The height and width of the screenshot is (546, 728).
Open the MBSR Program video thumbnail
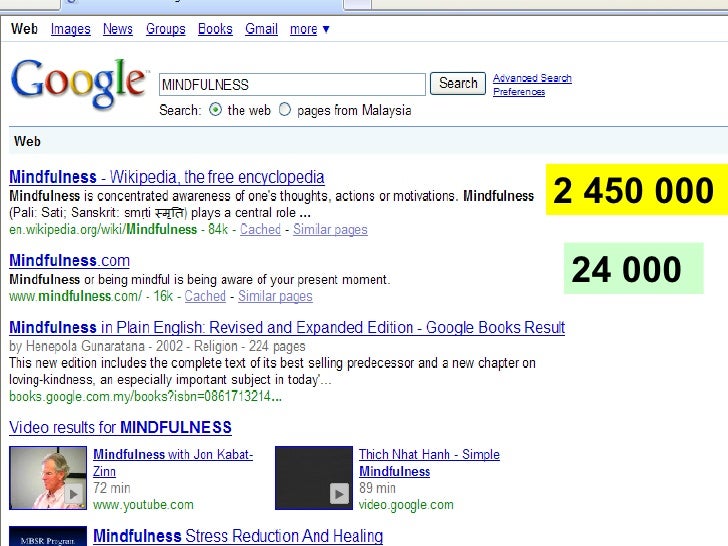[48, 536]
